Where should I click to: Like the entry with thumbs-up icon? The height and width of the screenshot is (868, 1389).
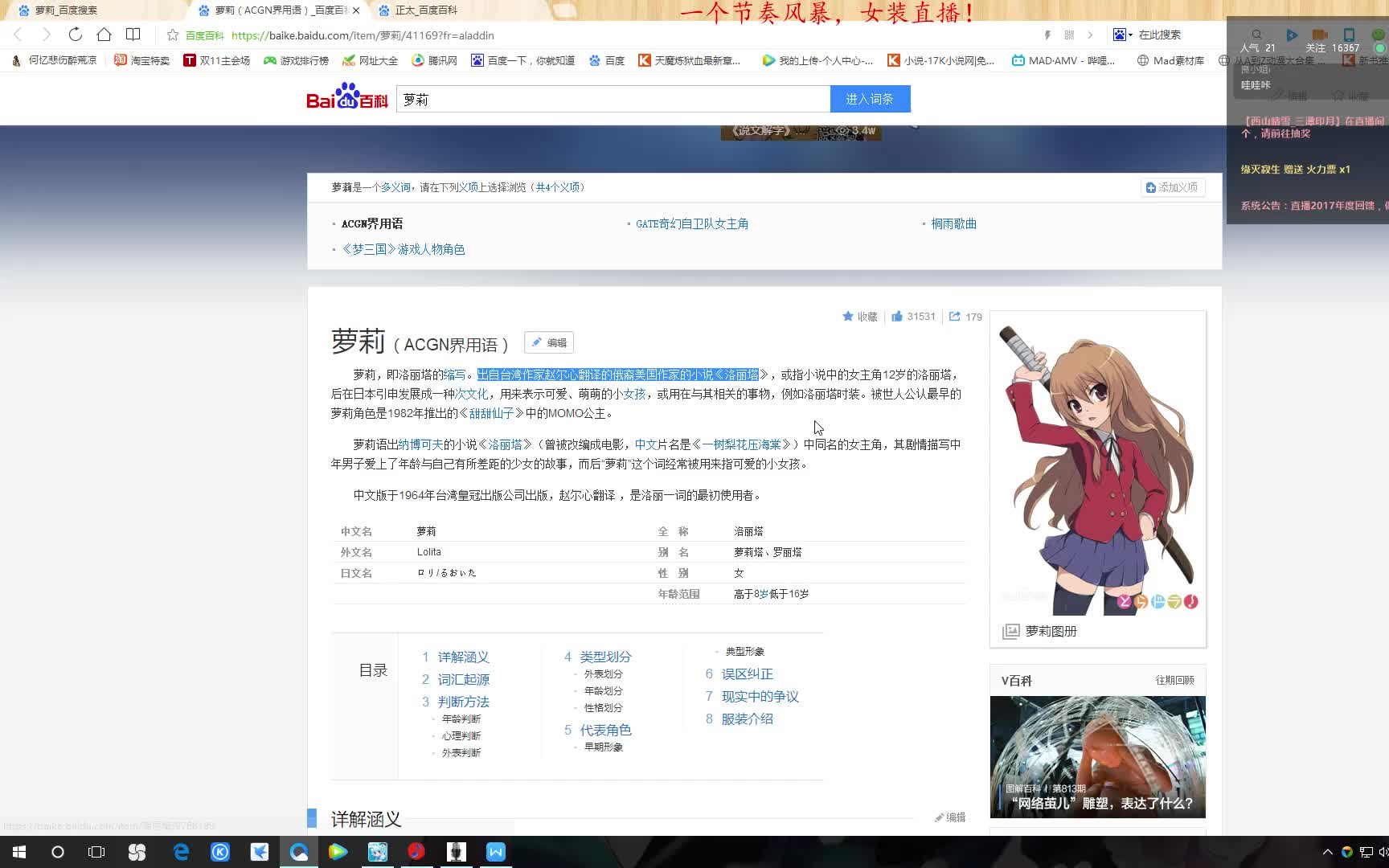[897, 317]
